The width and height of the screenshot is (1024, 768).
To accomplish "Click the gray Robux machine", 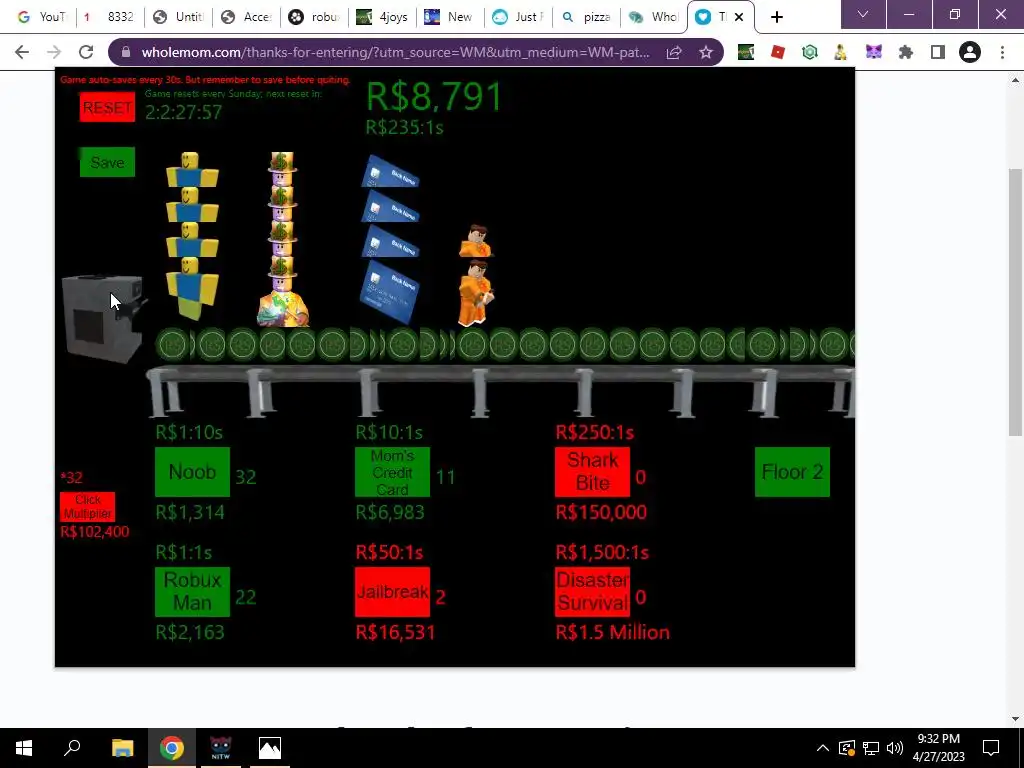I will coord(103,318).
